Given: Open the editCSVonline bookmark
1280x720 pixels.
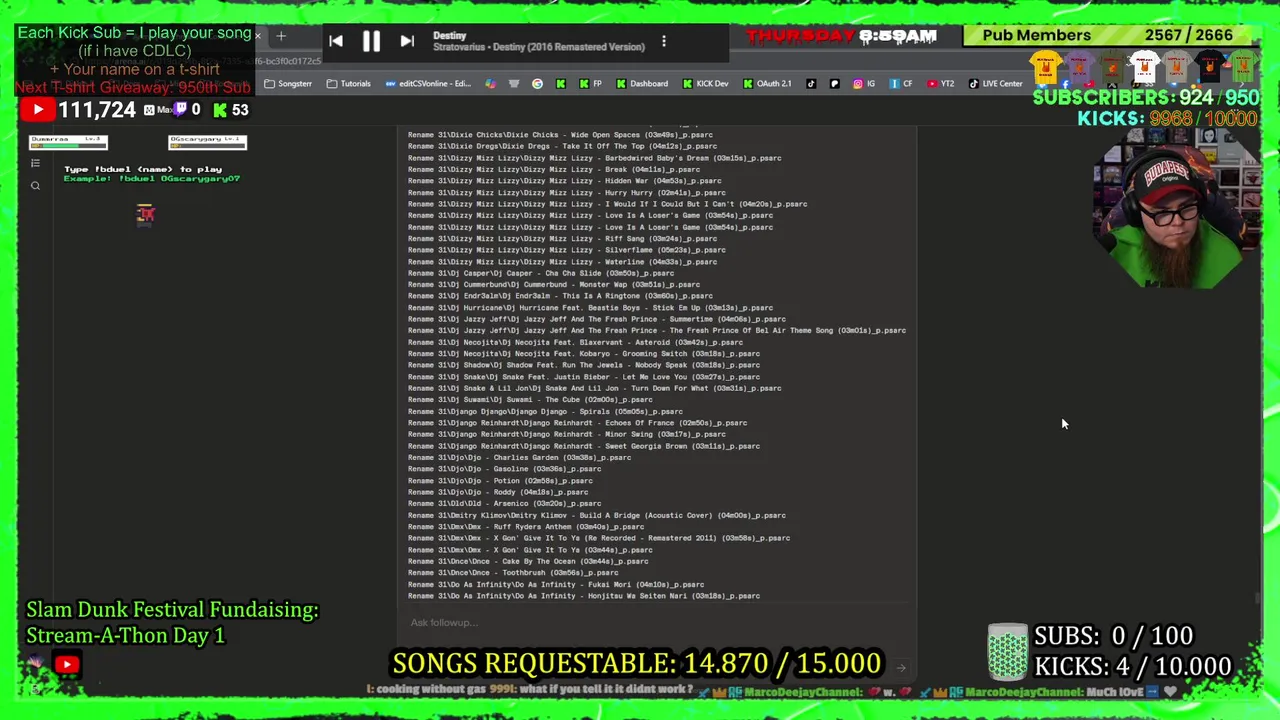Looking at the screenshot, I should tap(427, 84).
